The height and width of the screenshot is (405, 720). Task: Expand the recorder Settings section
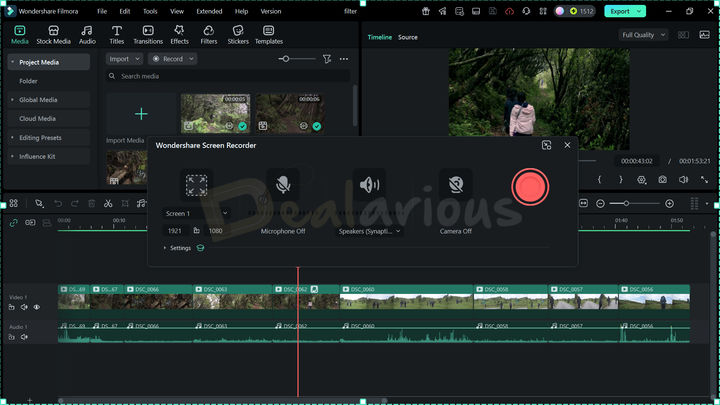click(x=177, y=248)
